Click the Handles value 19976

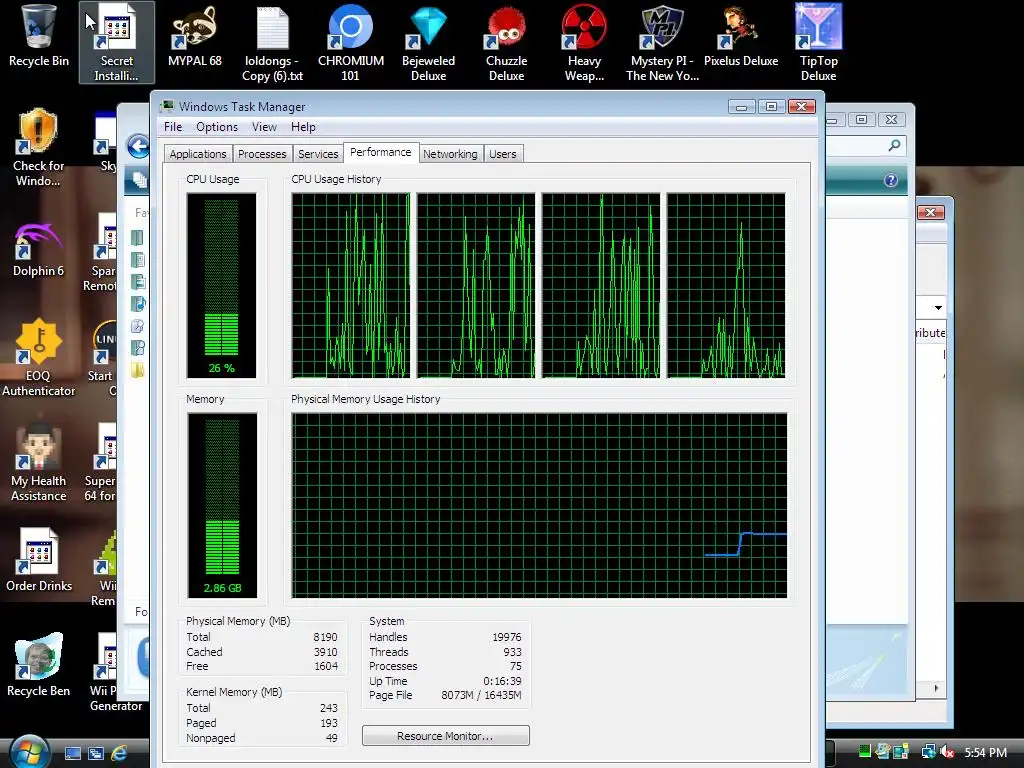tap(507, 637)
